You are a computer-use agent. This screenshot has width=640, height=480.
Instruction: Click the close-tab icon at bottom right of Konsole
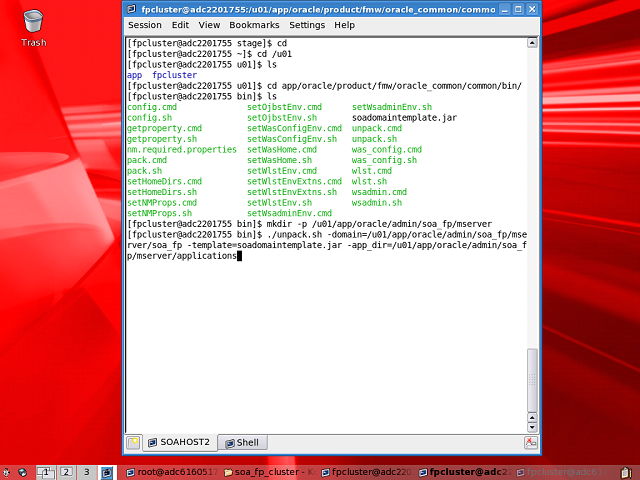coord(531,442)
